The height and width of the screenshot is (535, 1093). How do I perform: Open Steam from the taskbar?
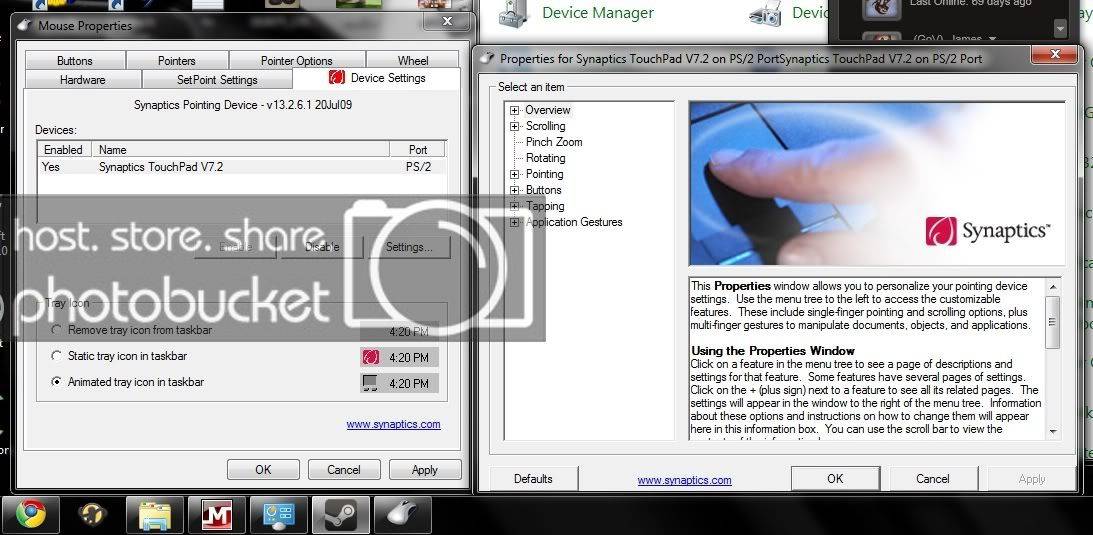[x=341, y=515]
